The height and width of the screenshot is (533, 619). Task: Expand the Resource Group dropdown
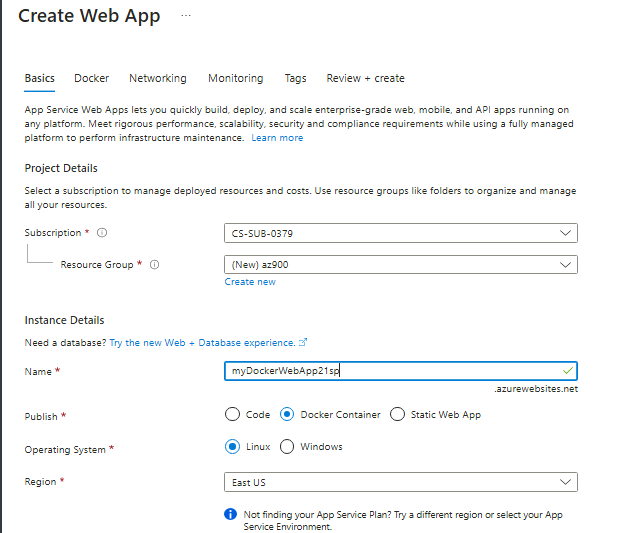coord(401,265)
